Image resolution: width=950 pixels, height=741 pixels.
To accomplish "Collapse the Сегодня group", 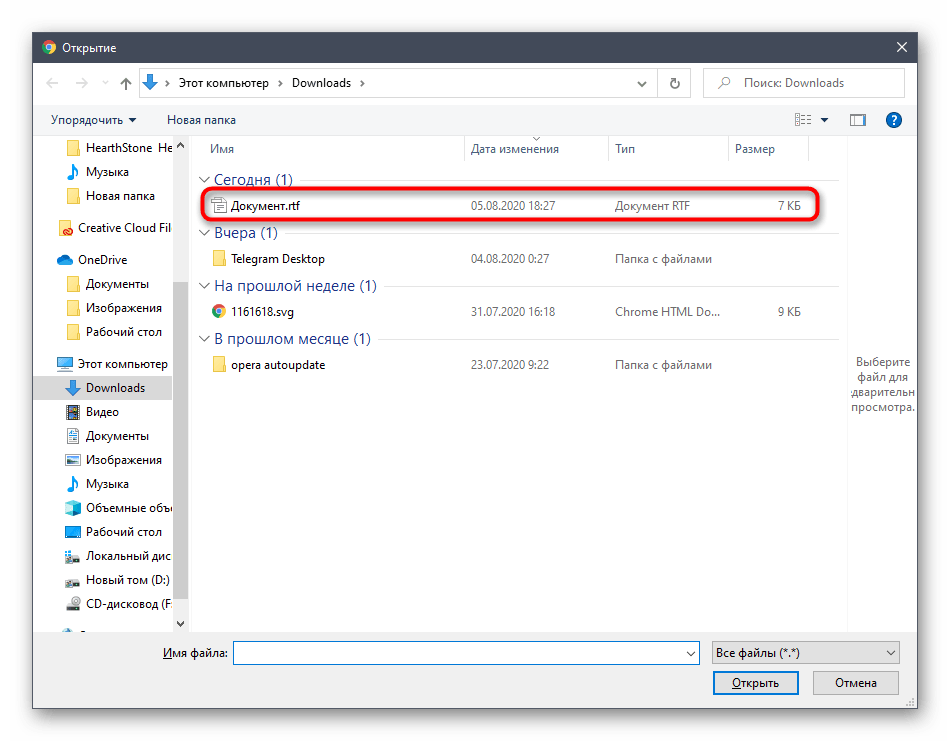I will tap(204, 180).
